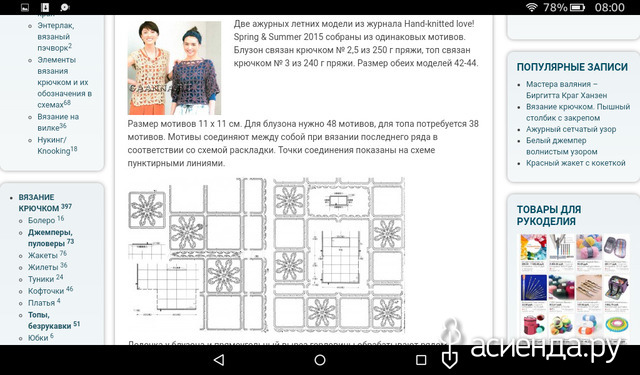Open the craft goods product images ad
The height and width of the screenshot is (375, 640).
tap(575, 288)
